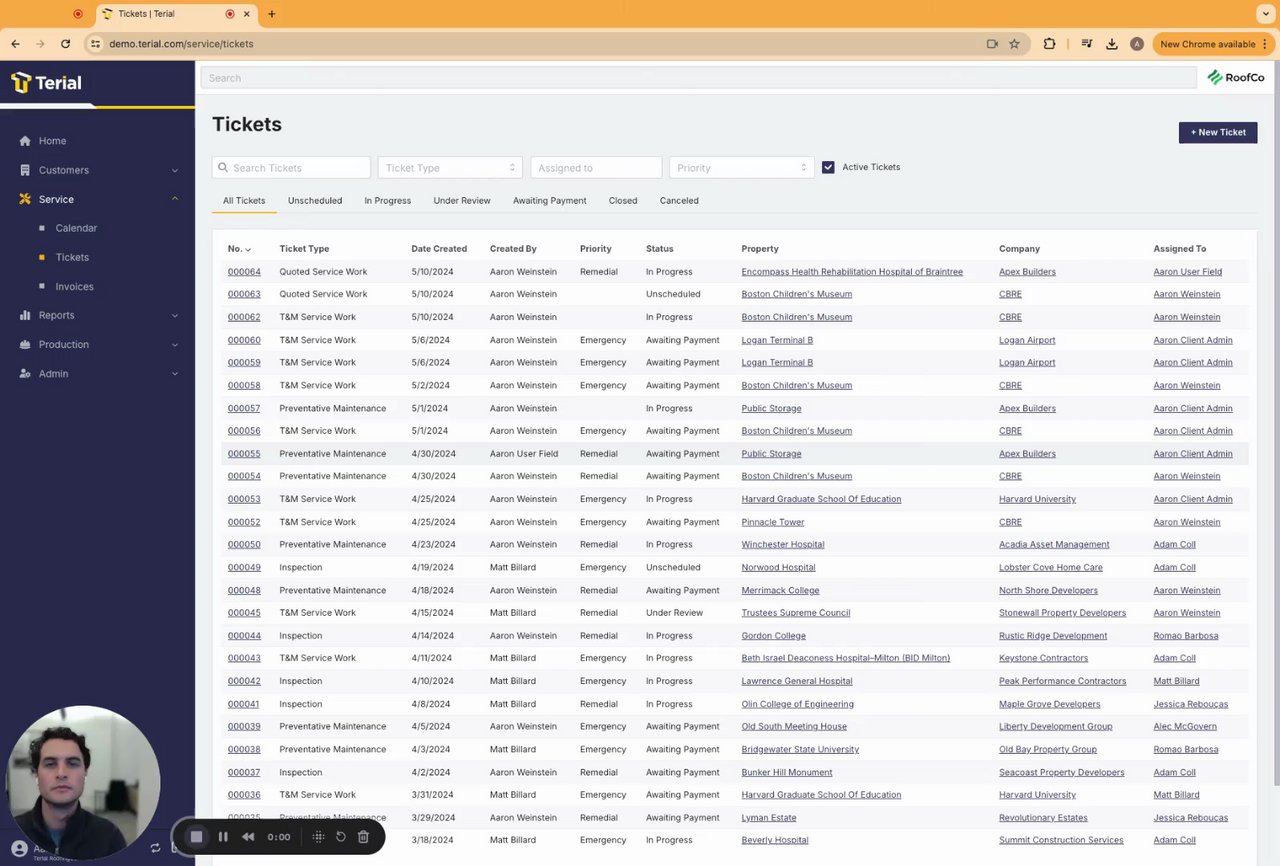Open the Winchester Hospital property link
1280x866 pixels.
point(783,545)
